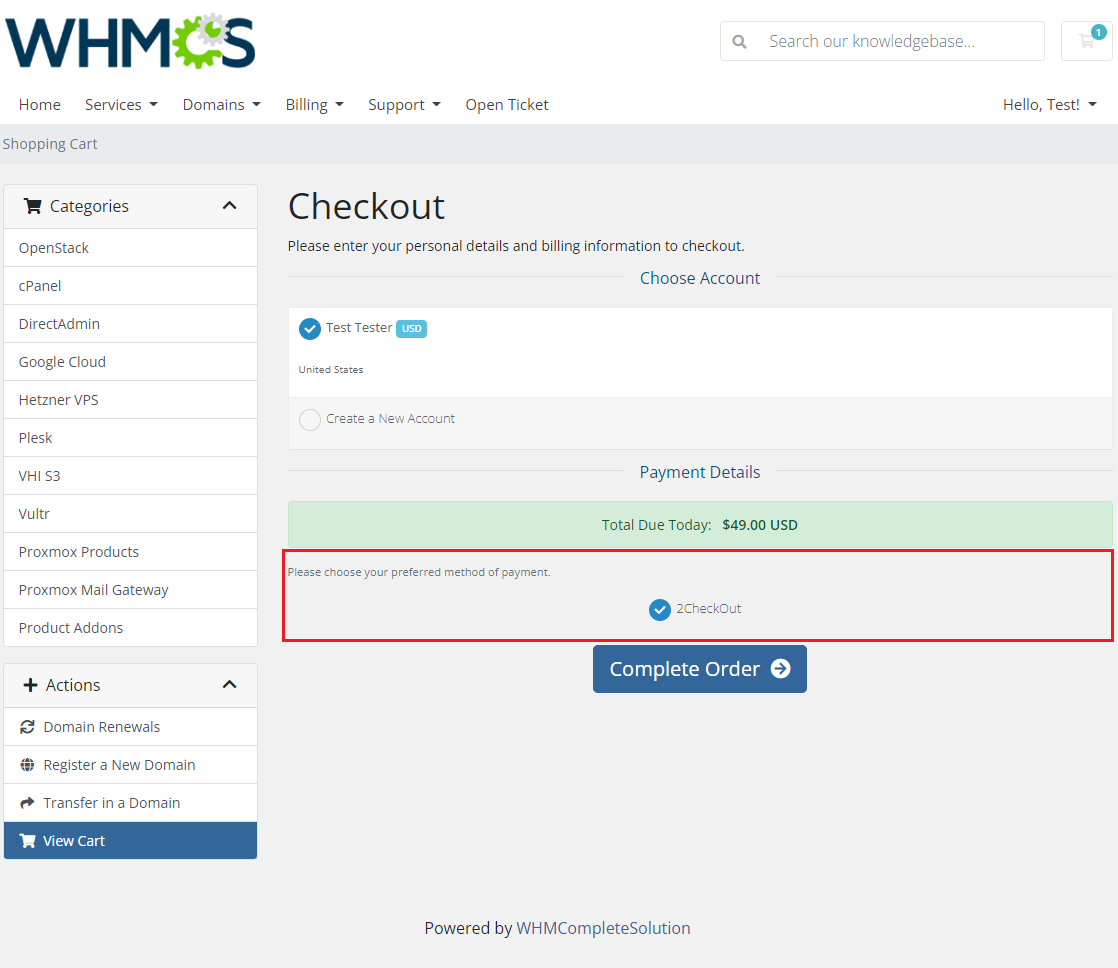1118x968 pixels.
Task: Select the Plesk category
Action: click(130, 438)
